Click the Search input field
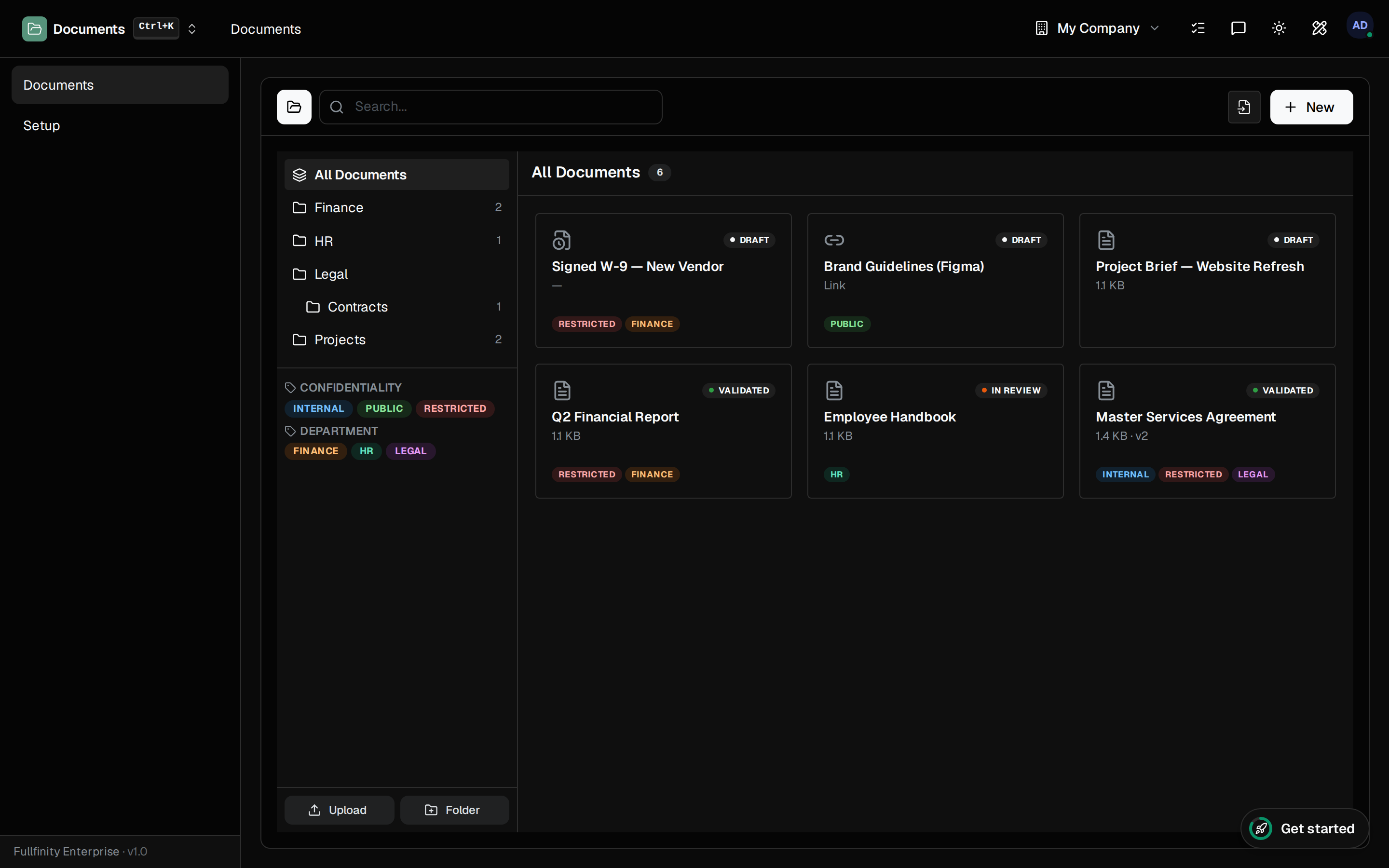Screen dimensions: 1389x868 tap(491, 107)
